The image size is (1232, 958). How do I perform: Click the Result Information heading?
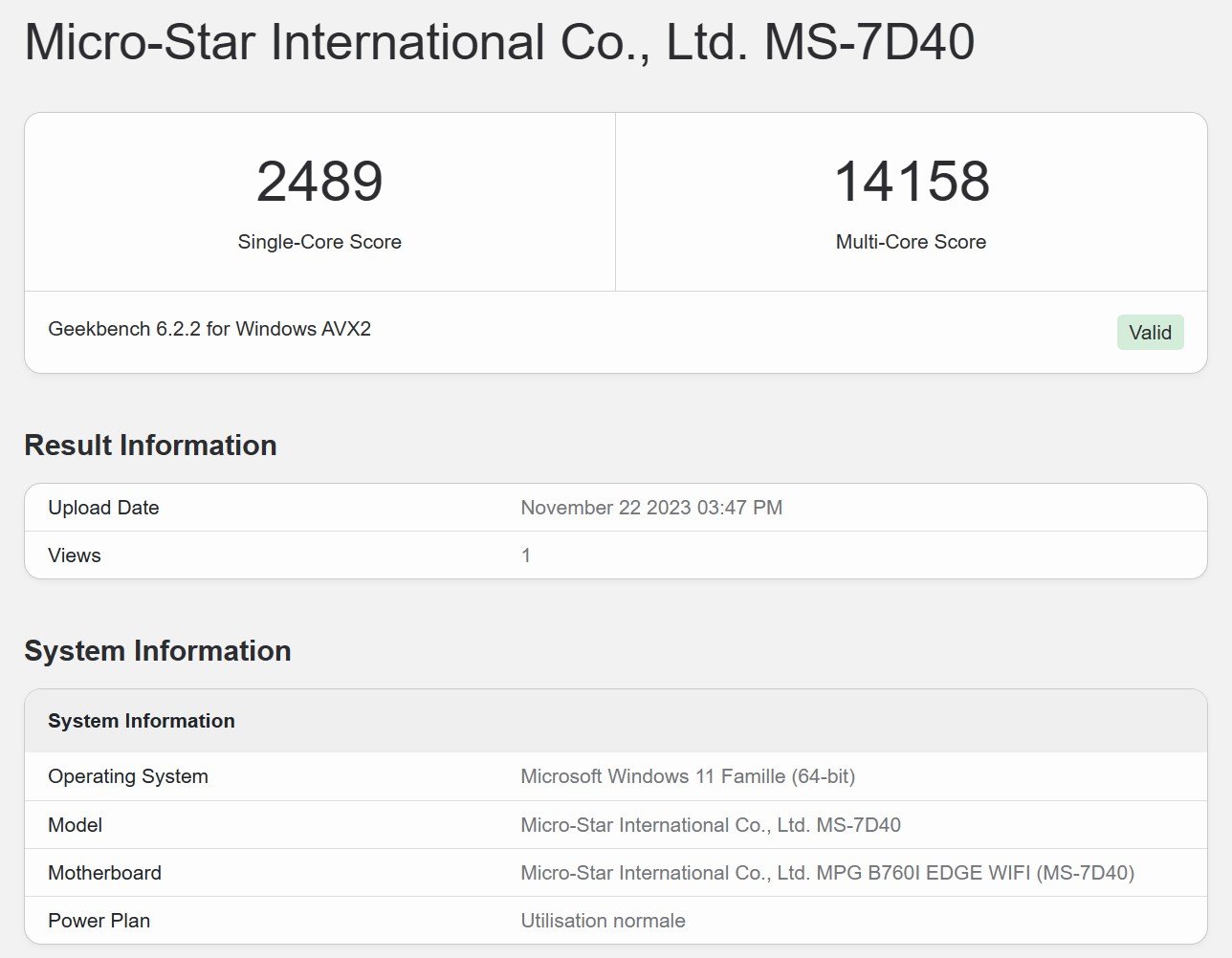[150, 446]
